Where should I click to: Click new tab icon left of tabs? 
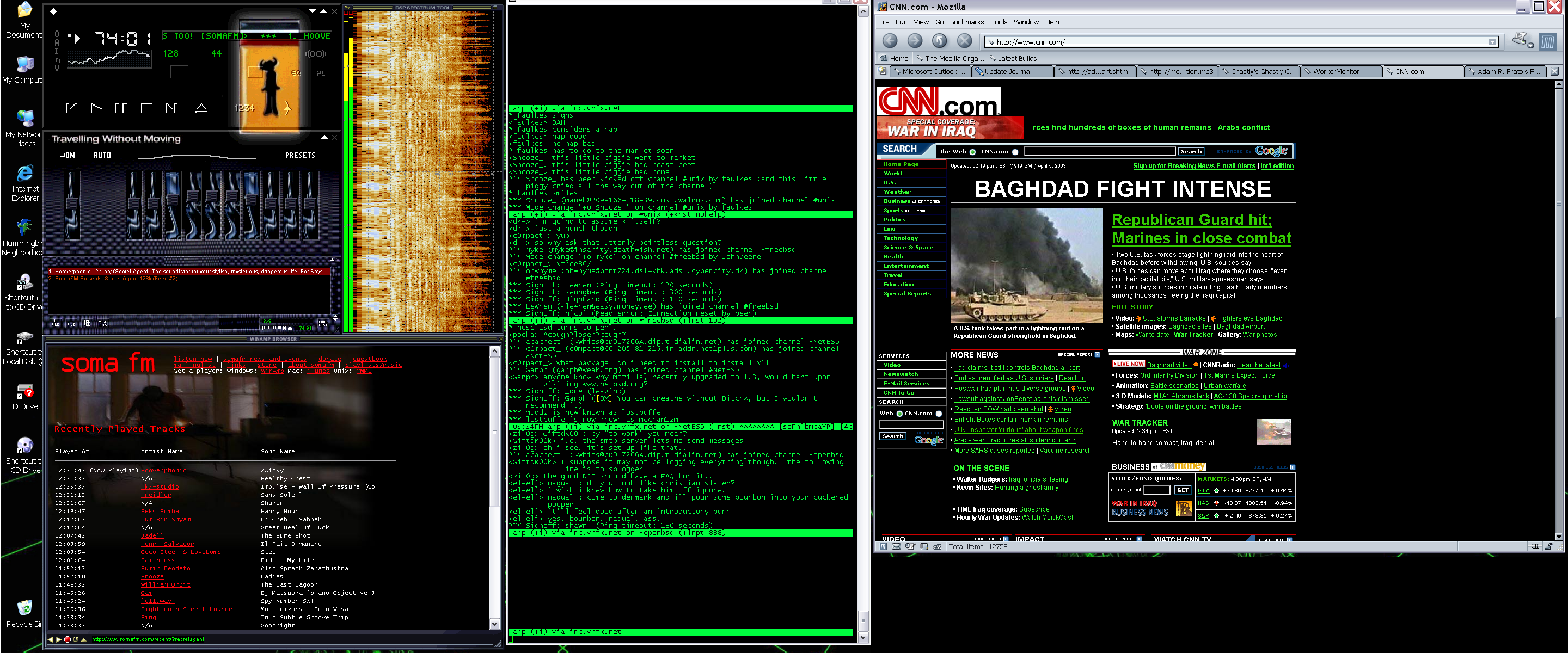click(882, 71)
